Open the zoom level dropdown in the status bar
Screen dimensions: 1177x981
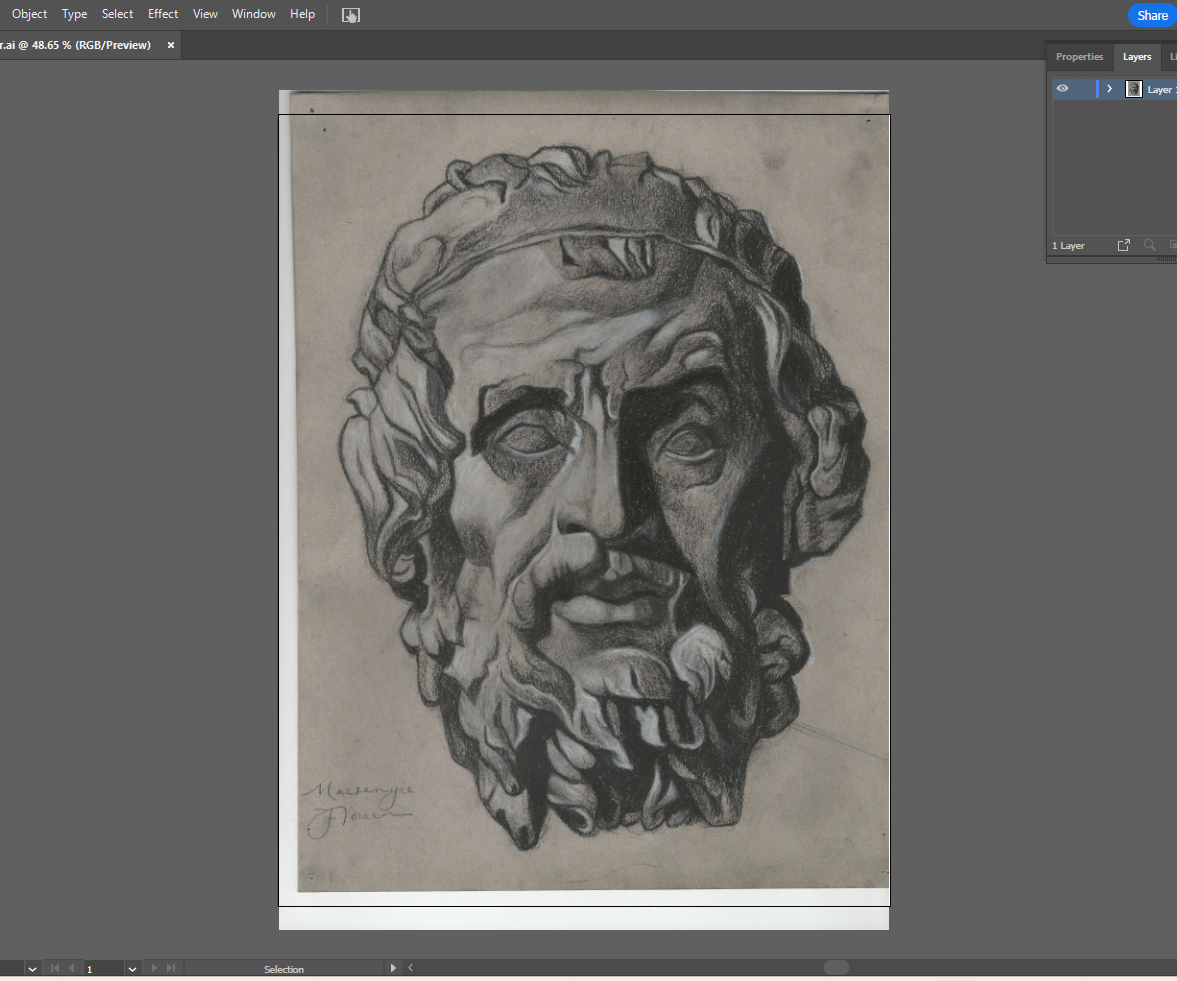31,968
